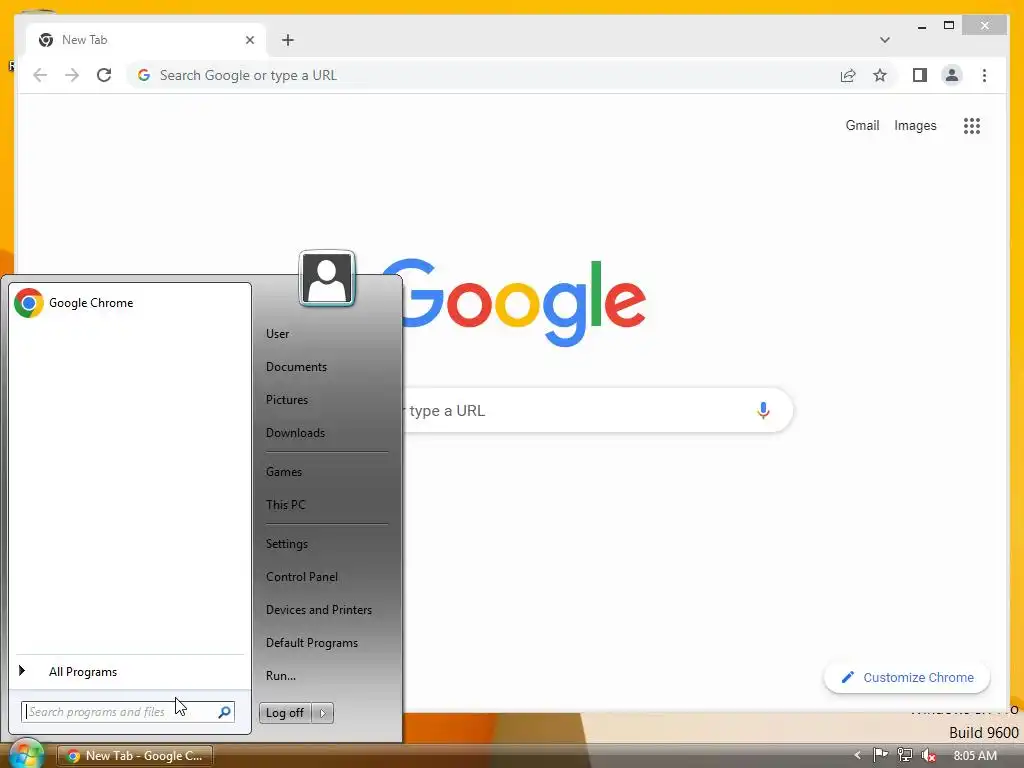Bookmark this tab with the star icon

point(880,75)
